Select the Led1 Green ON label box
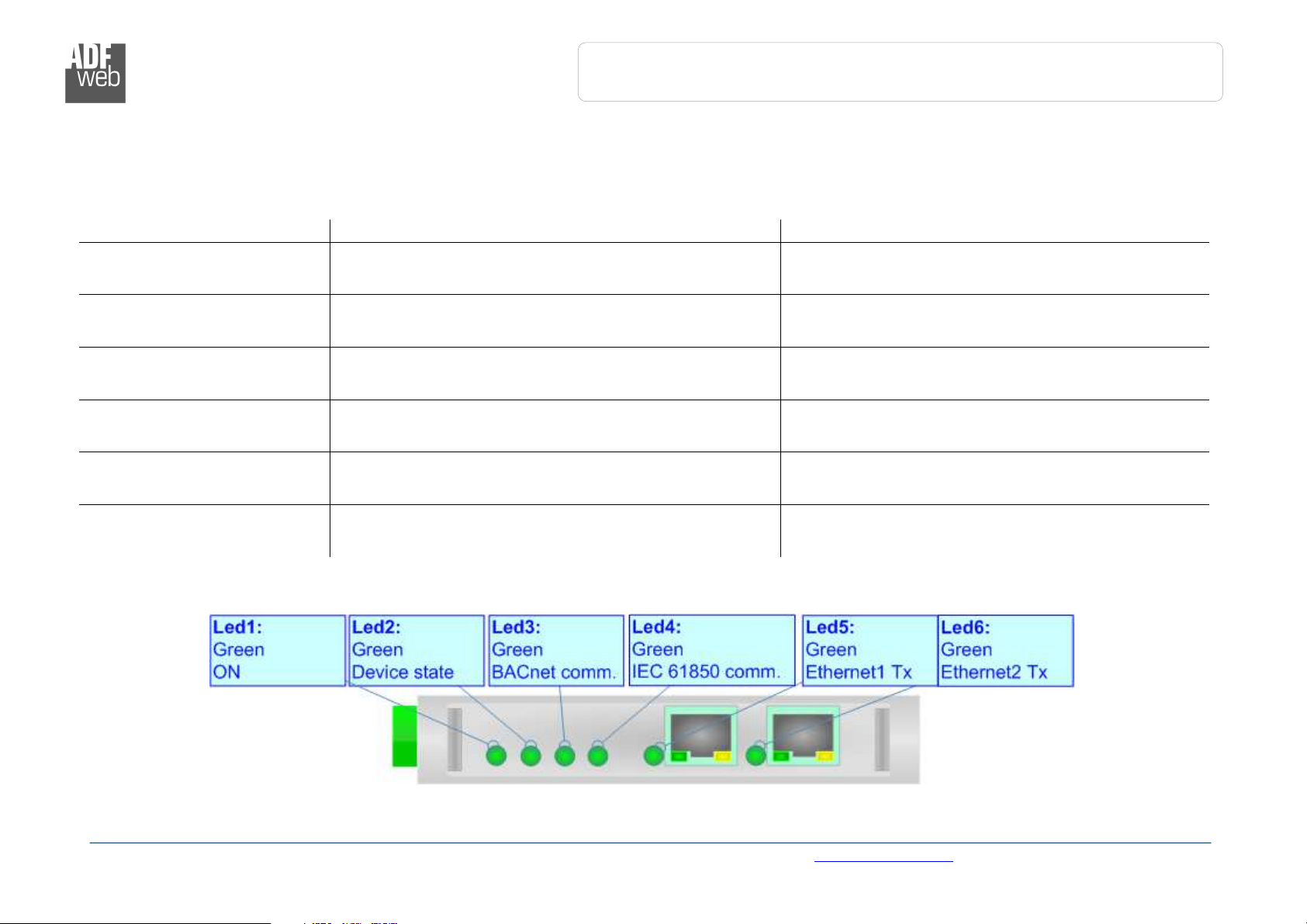The height and width of the screenshot is (924, 1307). 278,651
